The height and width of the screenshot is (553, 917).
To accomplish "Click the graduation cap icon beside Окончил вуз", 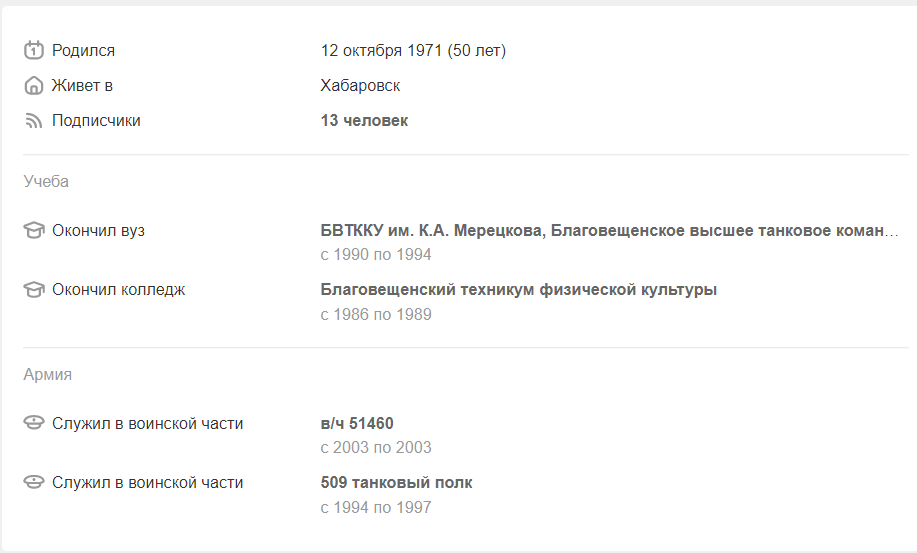I will tap(33, 230).
